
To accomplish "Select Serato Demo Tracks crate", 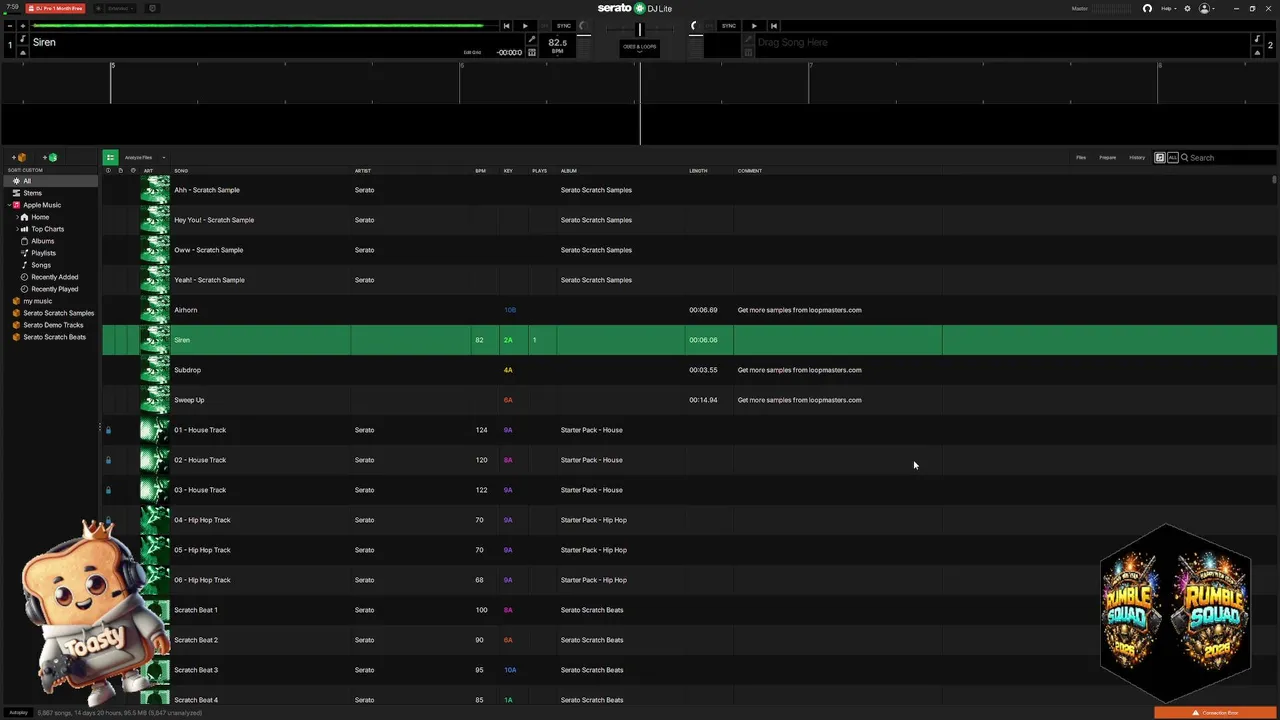I will pyautogui.click(x=53, y=325).
